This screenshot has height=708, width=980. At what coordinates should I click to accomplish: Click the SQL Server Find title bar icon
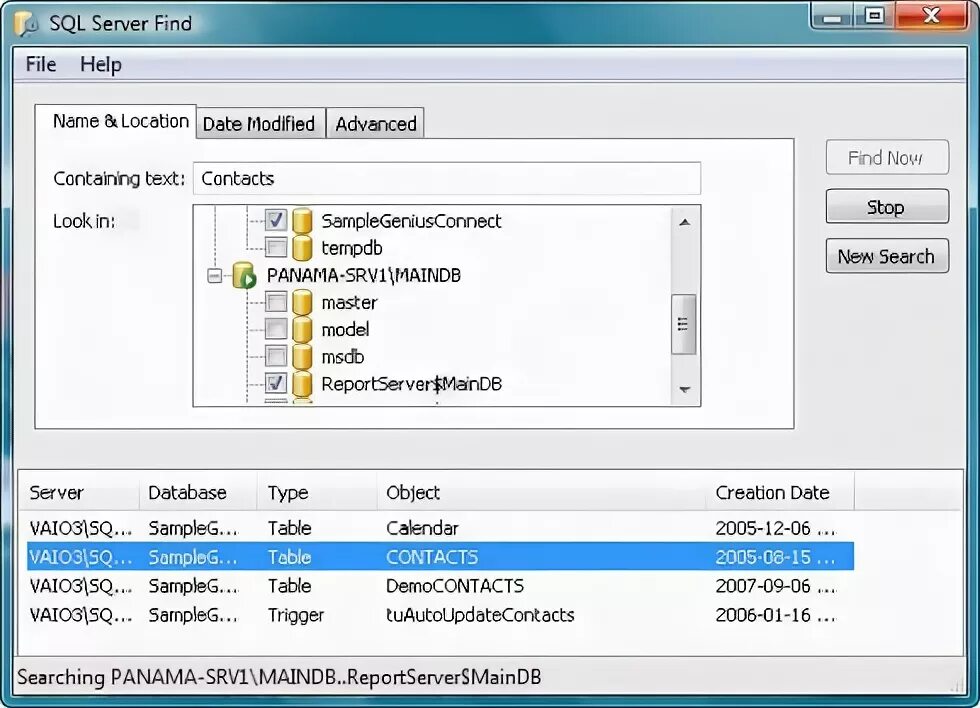[28, 23]
